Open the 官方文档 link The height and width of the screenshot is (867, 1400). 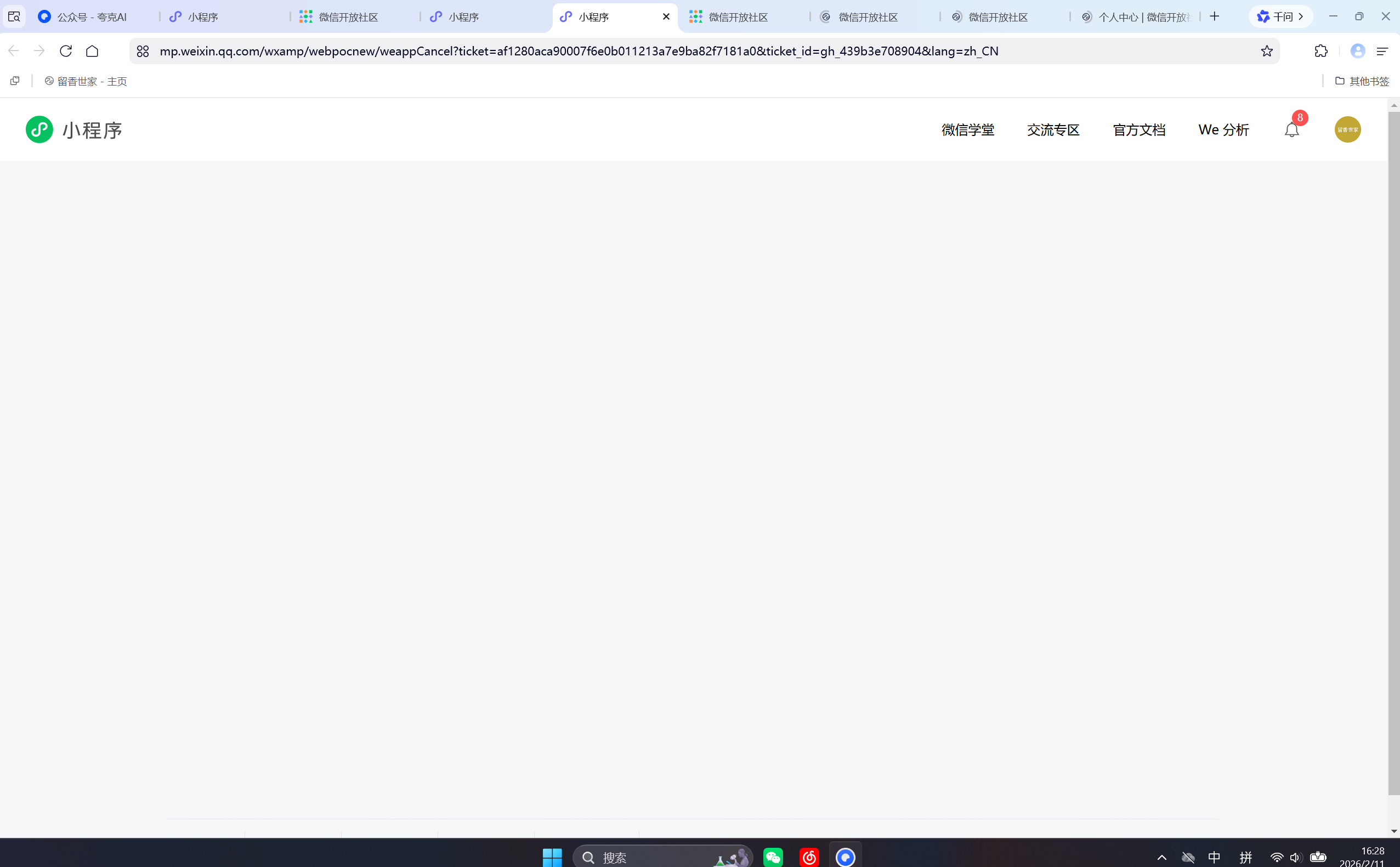point(1138,130)
